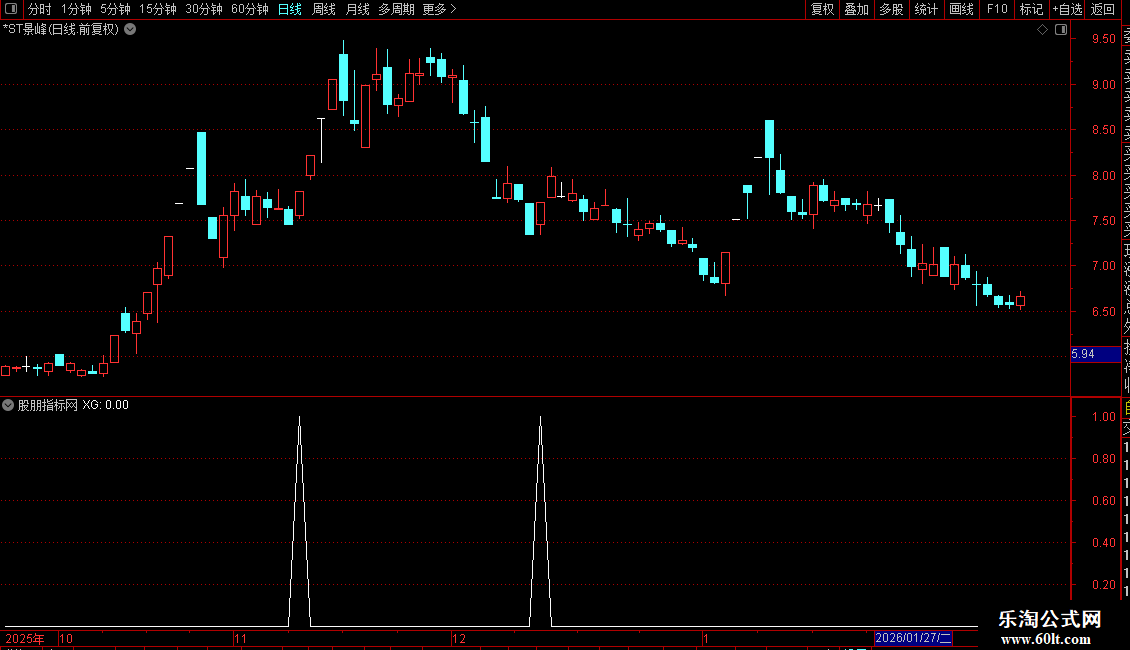Select the 15分钟 period tab

[158, 9]
